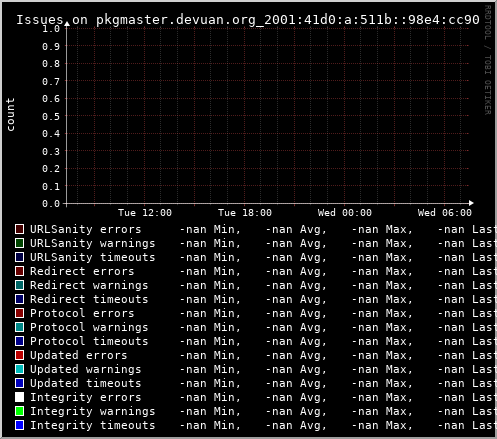The height and width of the screenshot is (439, 497).
Task: Click the Integrity errors white swatch
Action: point(20,397)
